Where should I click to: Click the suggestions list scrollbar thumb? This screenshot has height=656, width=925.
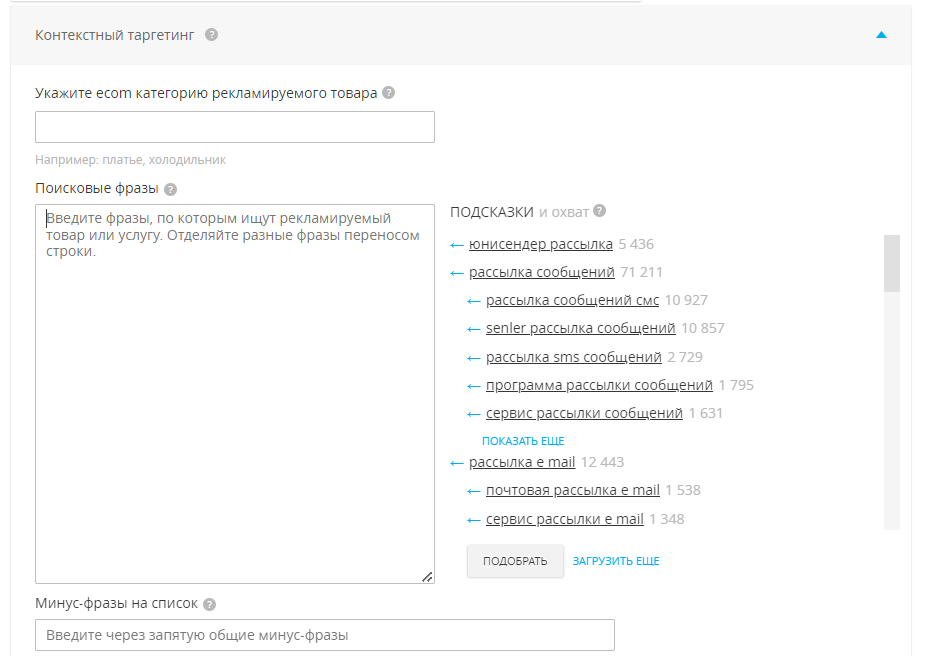(x=892, y=263)
